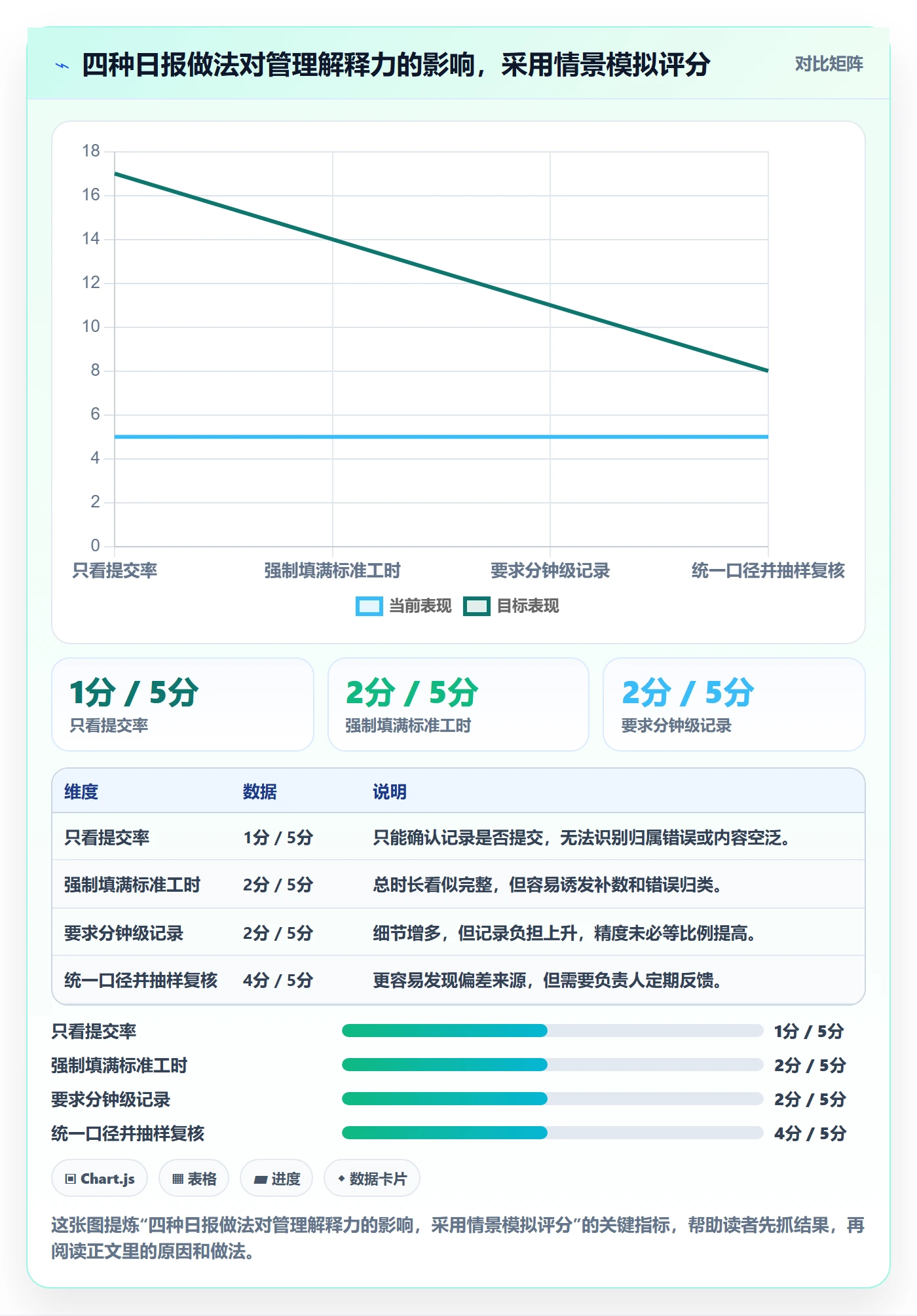Click the 数据 column header
The image size is (917, 1316).
(x=260, y=792)
